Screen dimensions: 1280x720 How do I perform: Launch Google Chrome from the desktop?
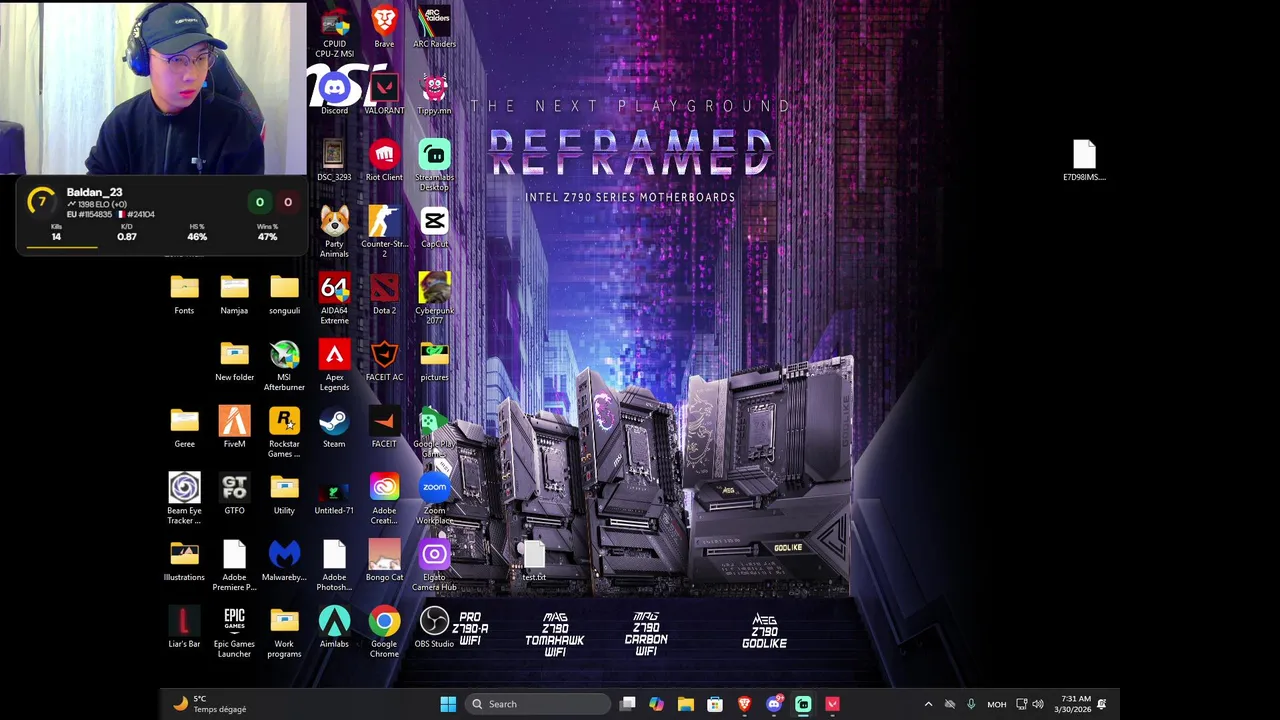(x=384, y=632)
